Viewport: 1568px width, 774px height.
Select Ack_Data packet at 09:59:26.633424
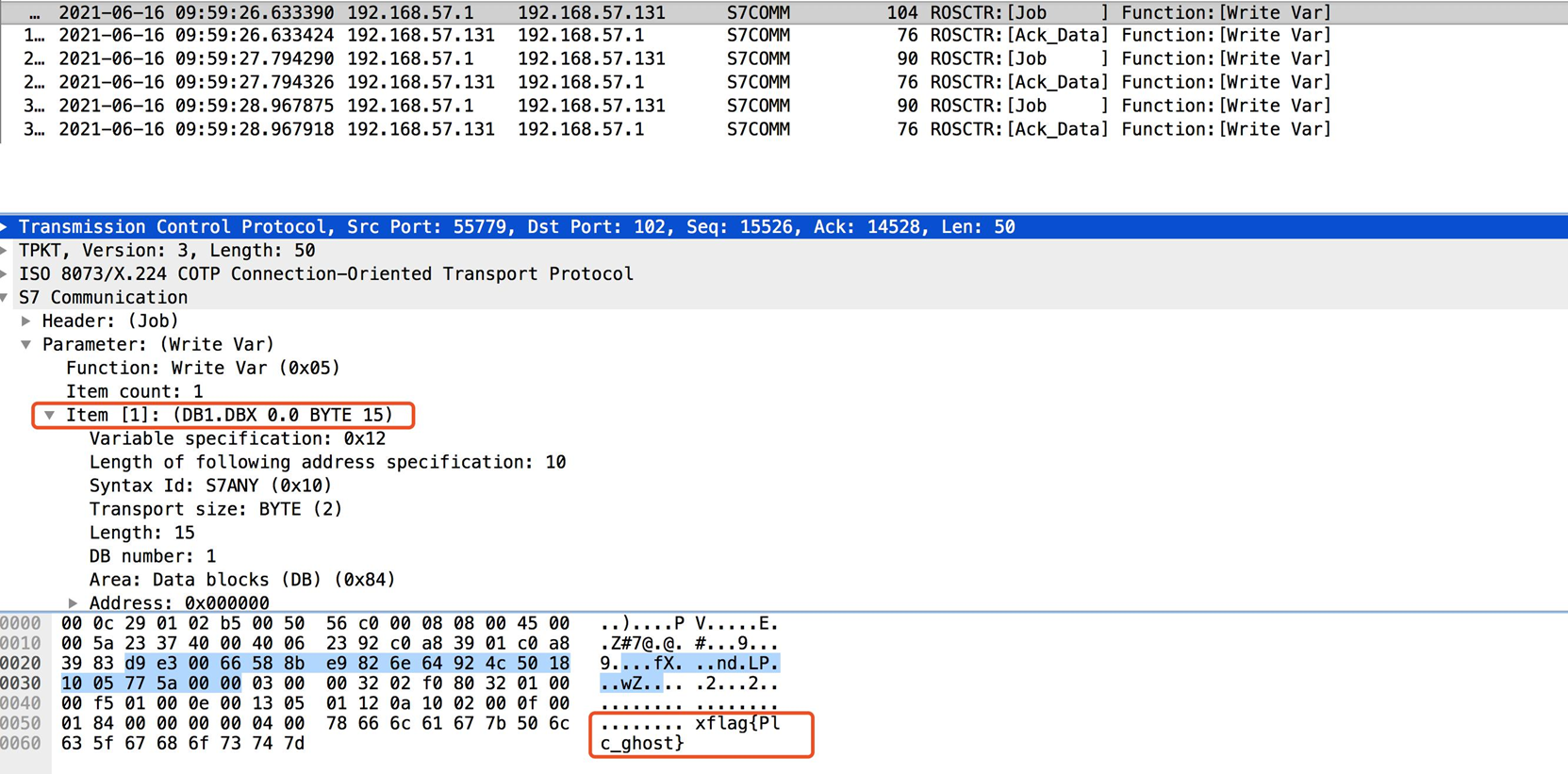coord(784,36)
